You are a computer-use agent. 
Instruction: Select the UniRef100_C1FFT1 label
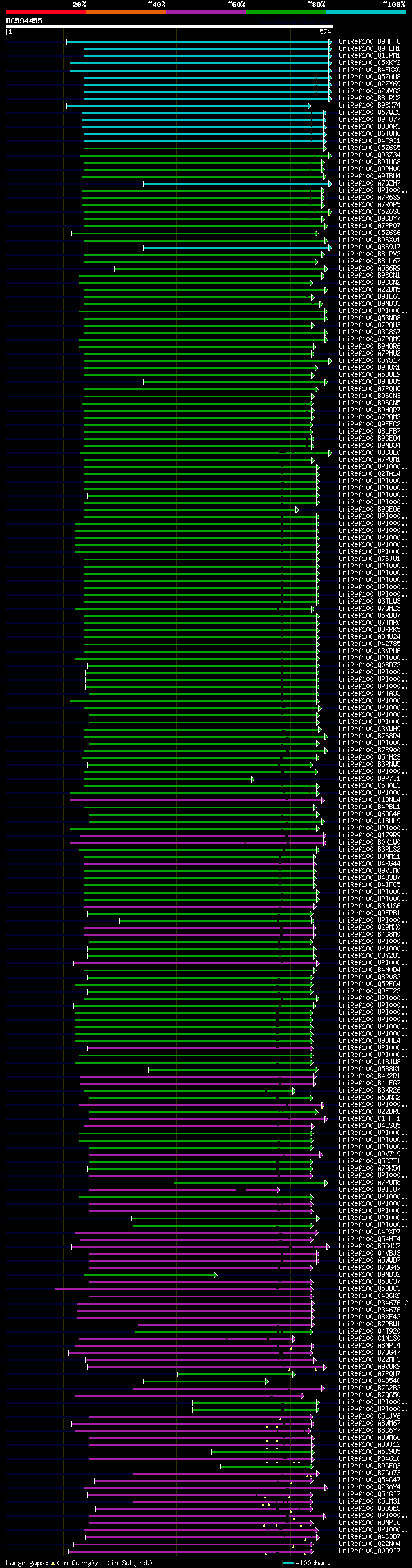370,1119
